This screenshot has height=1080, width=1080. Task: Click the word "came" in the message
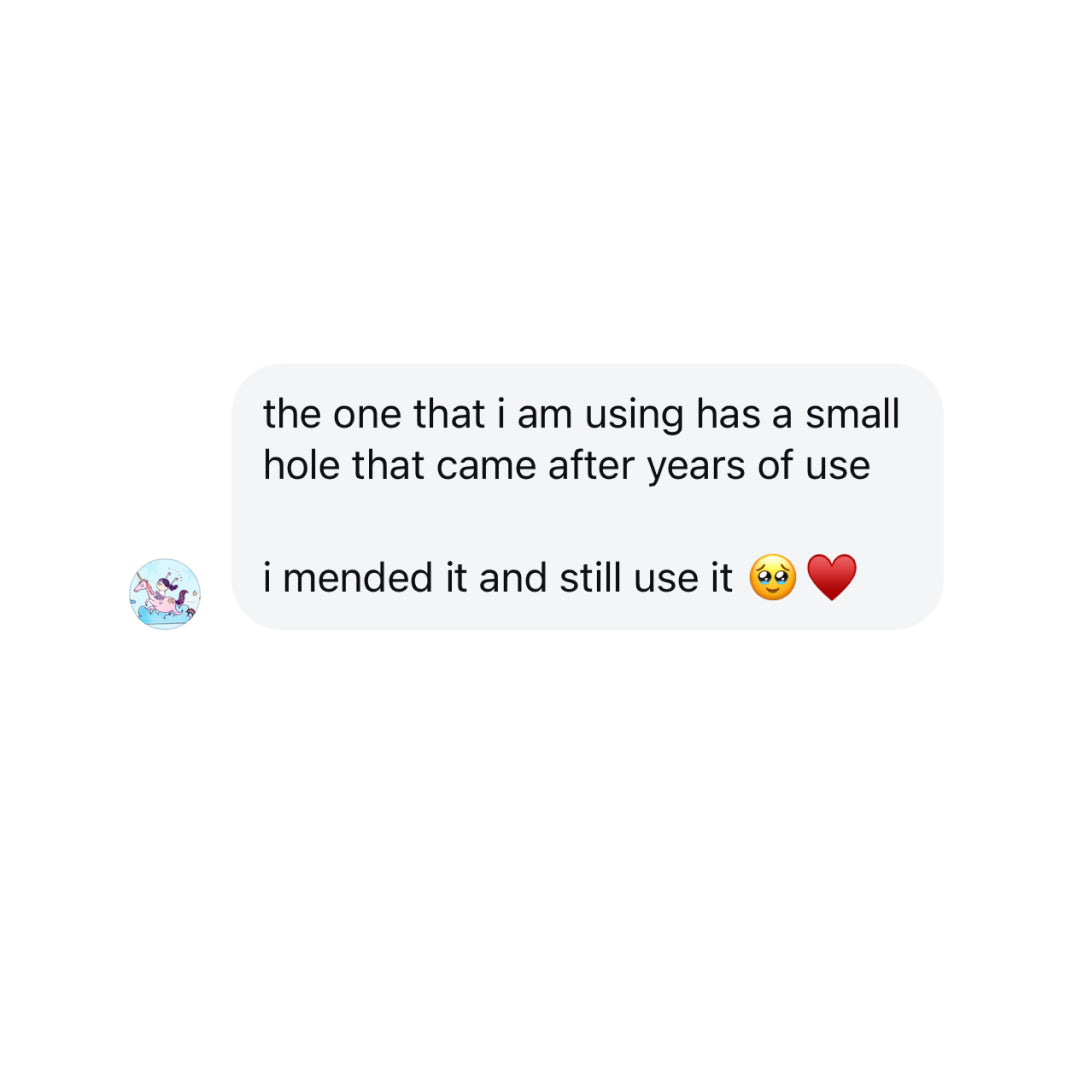[x=486, y=467]
